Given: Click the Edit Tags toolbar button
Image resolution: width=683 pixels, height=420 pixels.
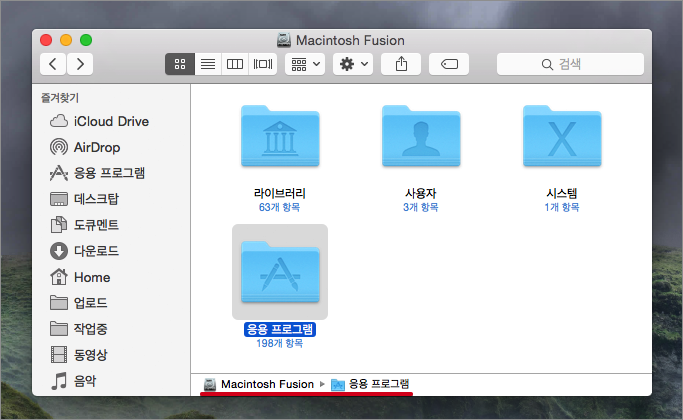Looking at the screenshot, I should 449,64.
